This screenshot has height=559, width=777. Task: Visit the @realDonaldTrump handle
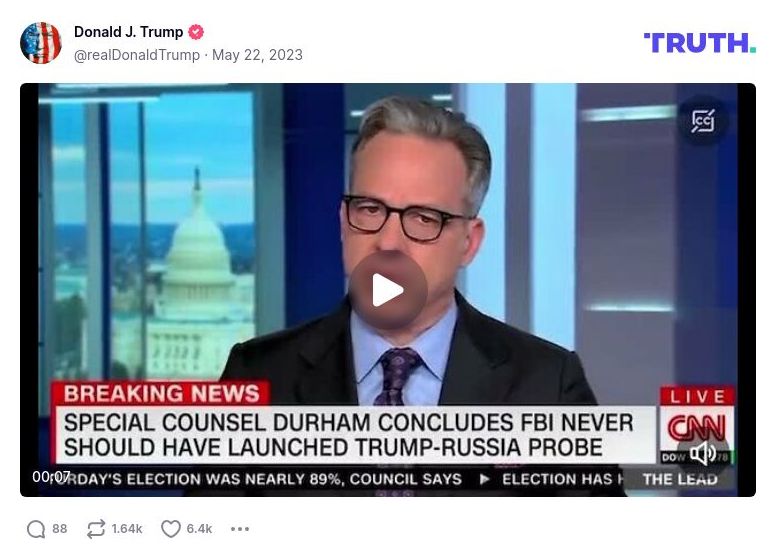137,55
